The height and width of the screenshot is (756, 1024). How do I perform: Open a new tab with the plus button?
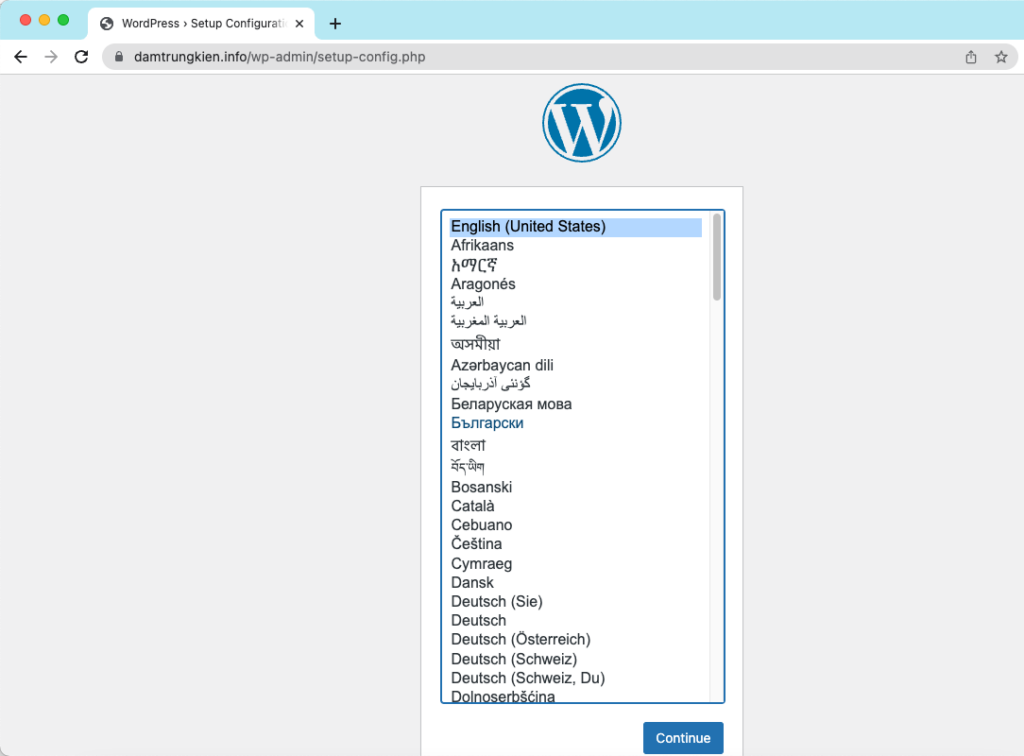click(335, 24)
